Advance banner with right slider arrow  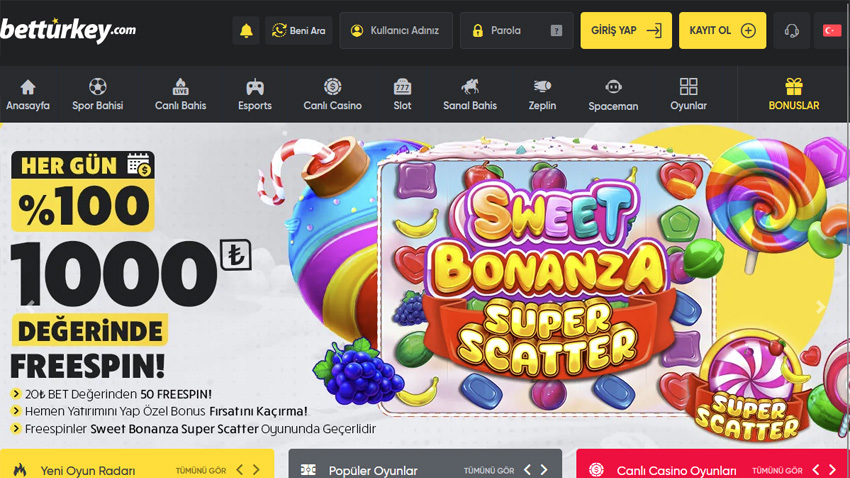click(x=820, y=307)
